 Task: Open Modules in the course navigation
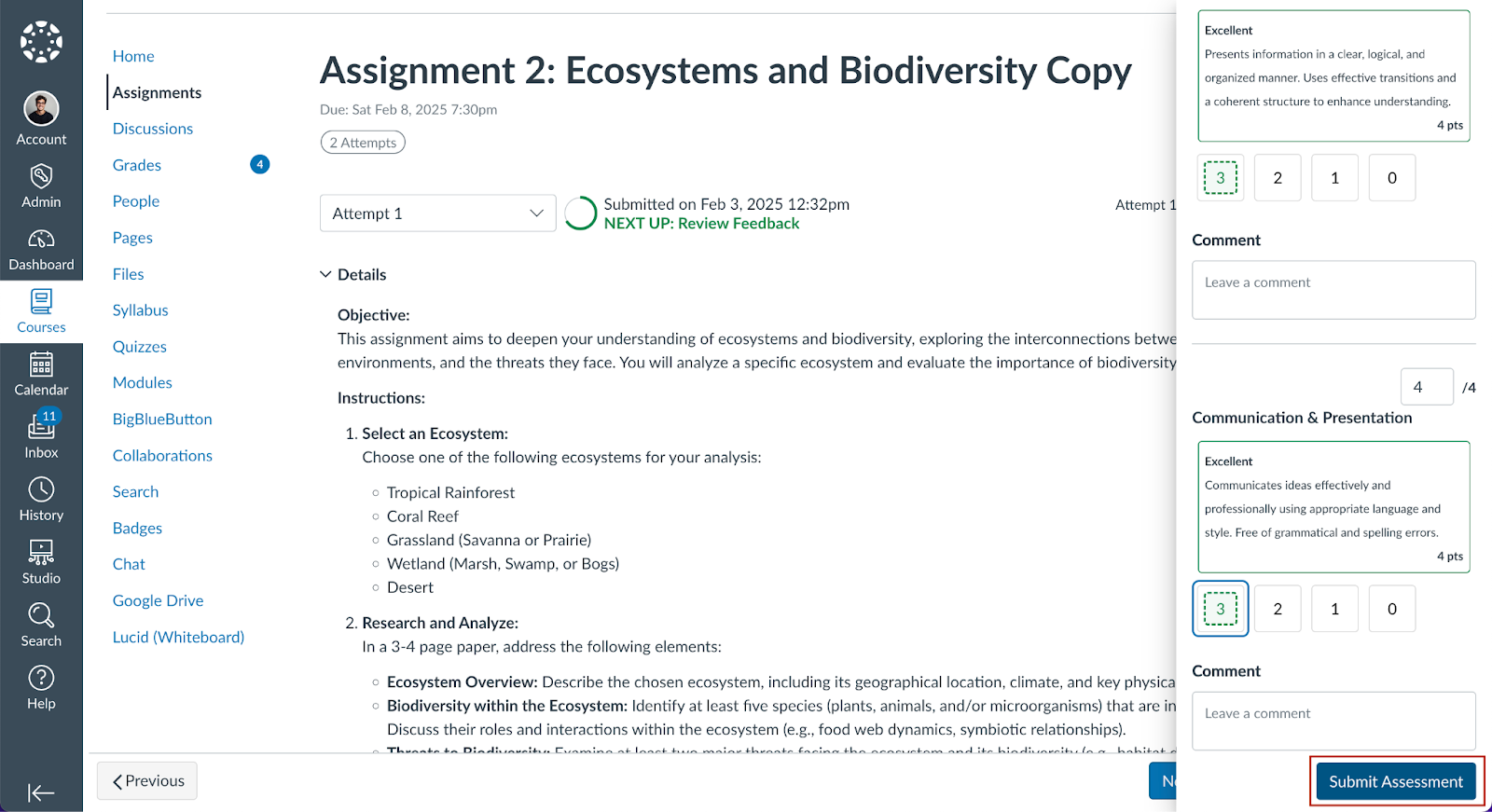[143, 383]
